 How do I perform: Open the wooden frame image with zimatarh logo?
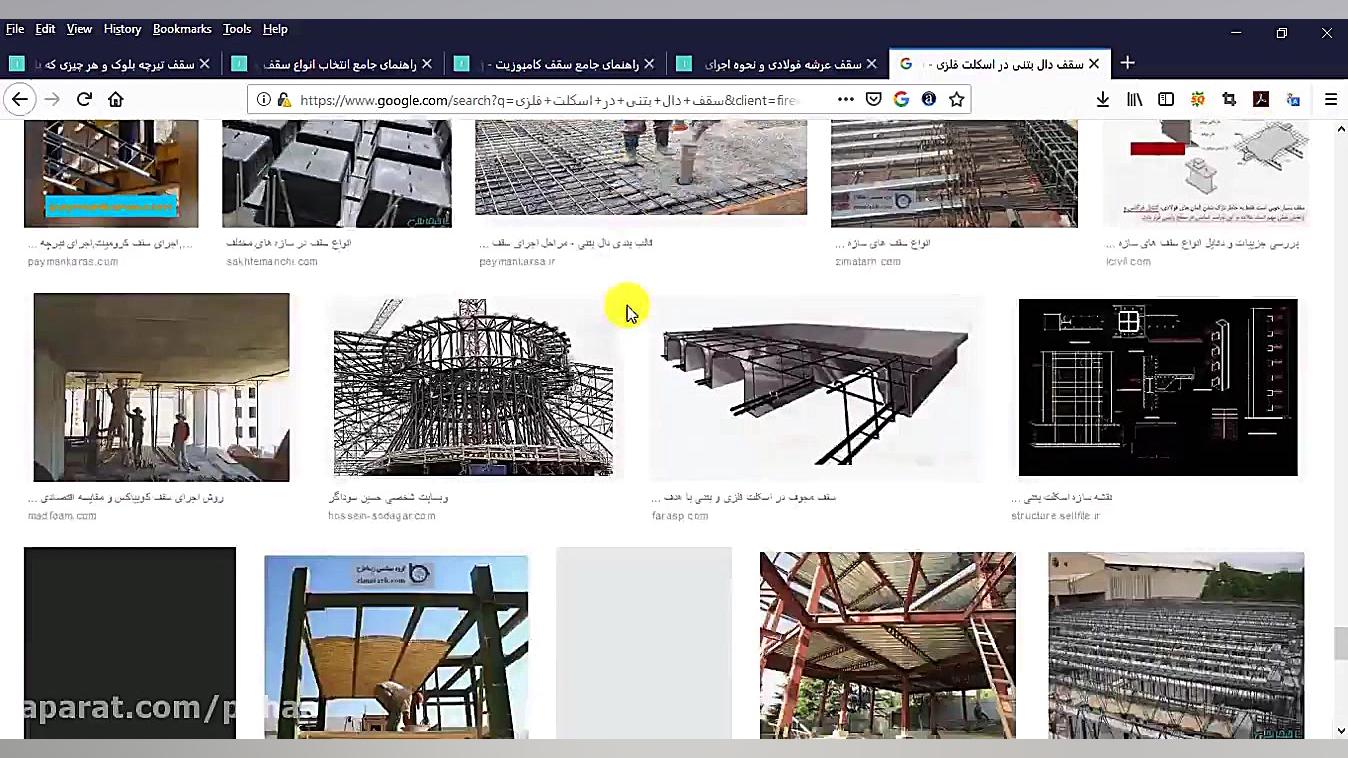click(396, 647)
